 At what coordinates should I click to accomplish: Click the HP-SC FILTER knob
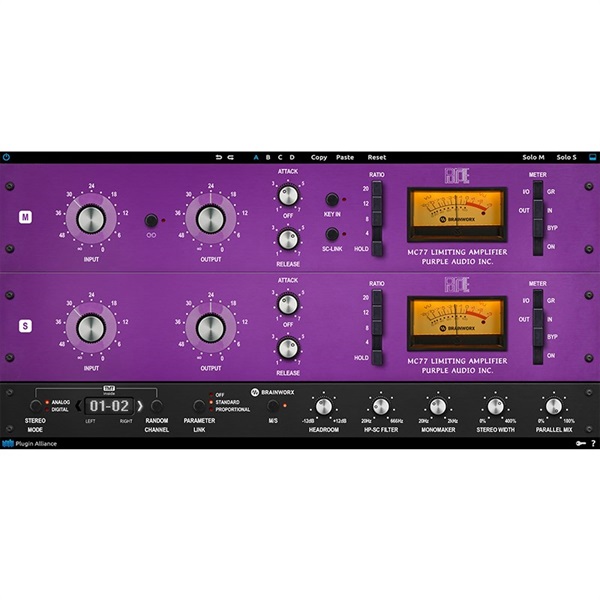381,406
